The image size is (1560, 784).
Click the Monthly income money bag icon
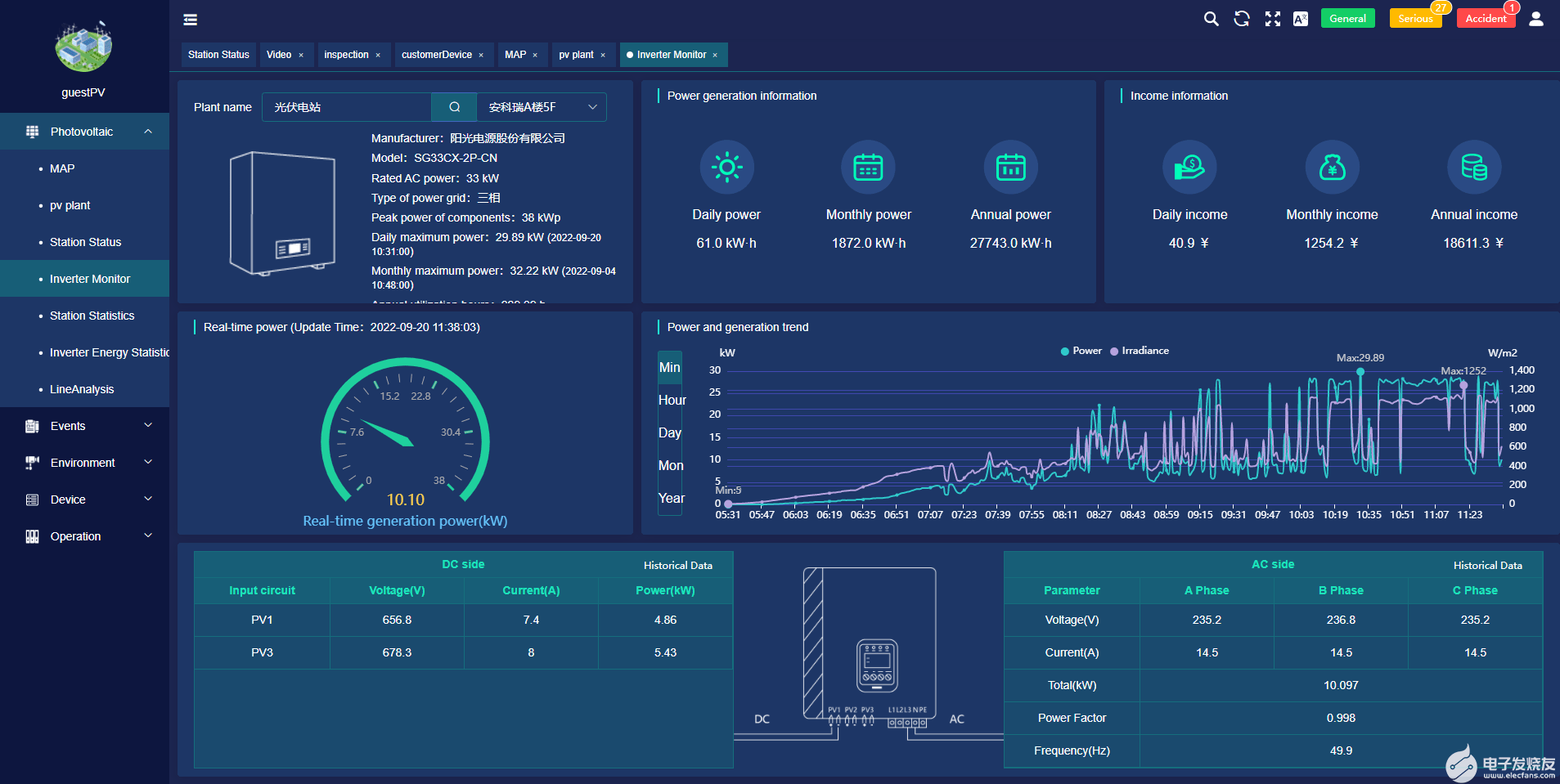tap(1333, 168)
